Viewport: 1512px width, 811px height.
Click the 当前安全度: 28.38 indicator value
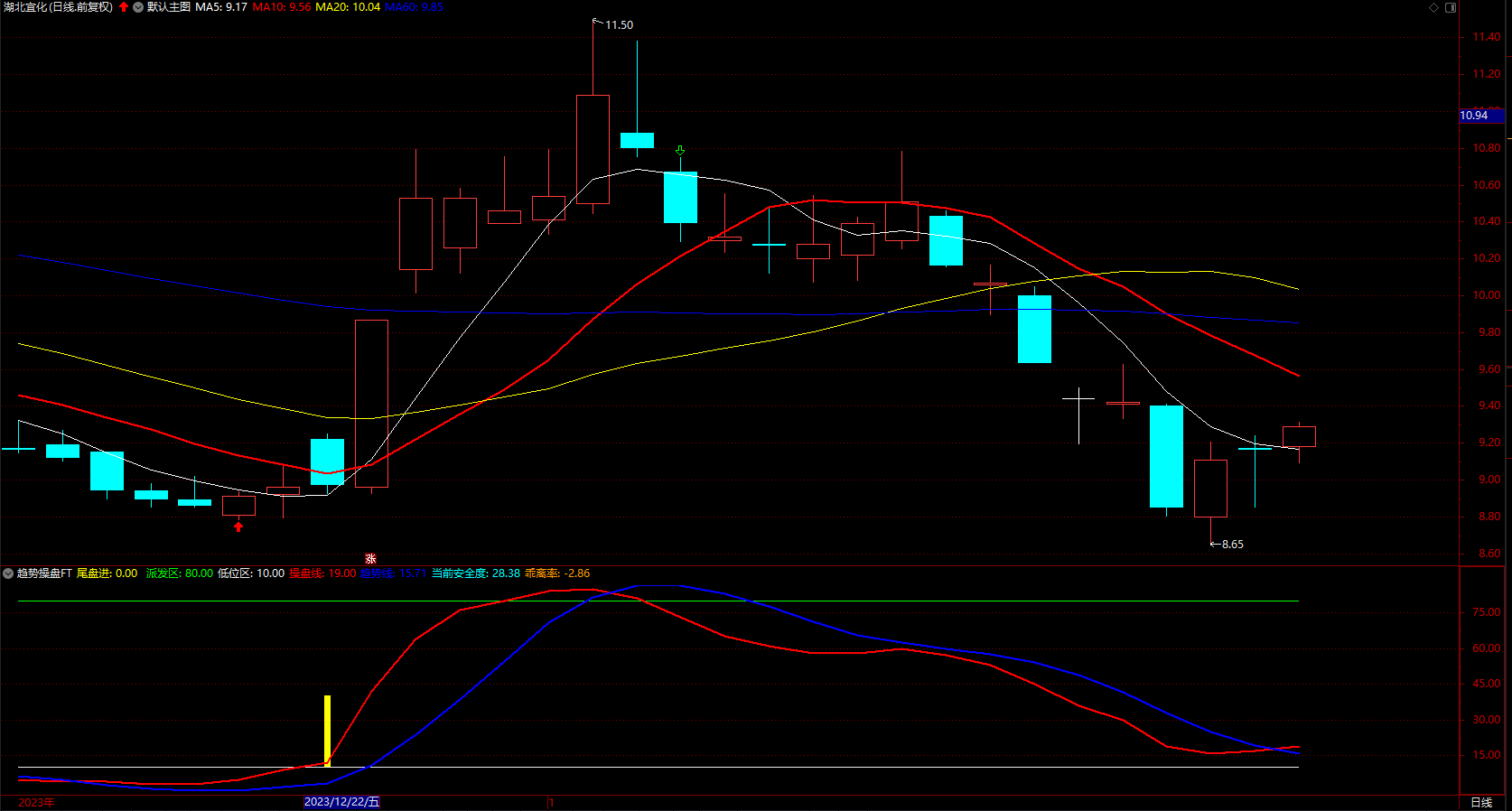(x=476, y=573)
